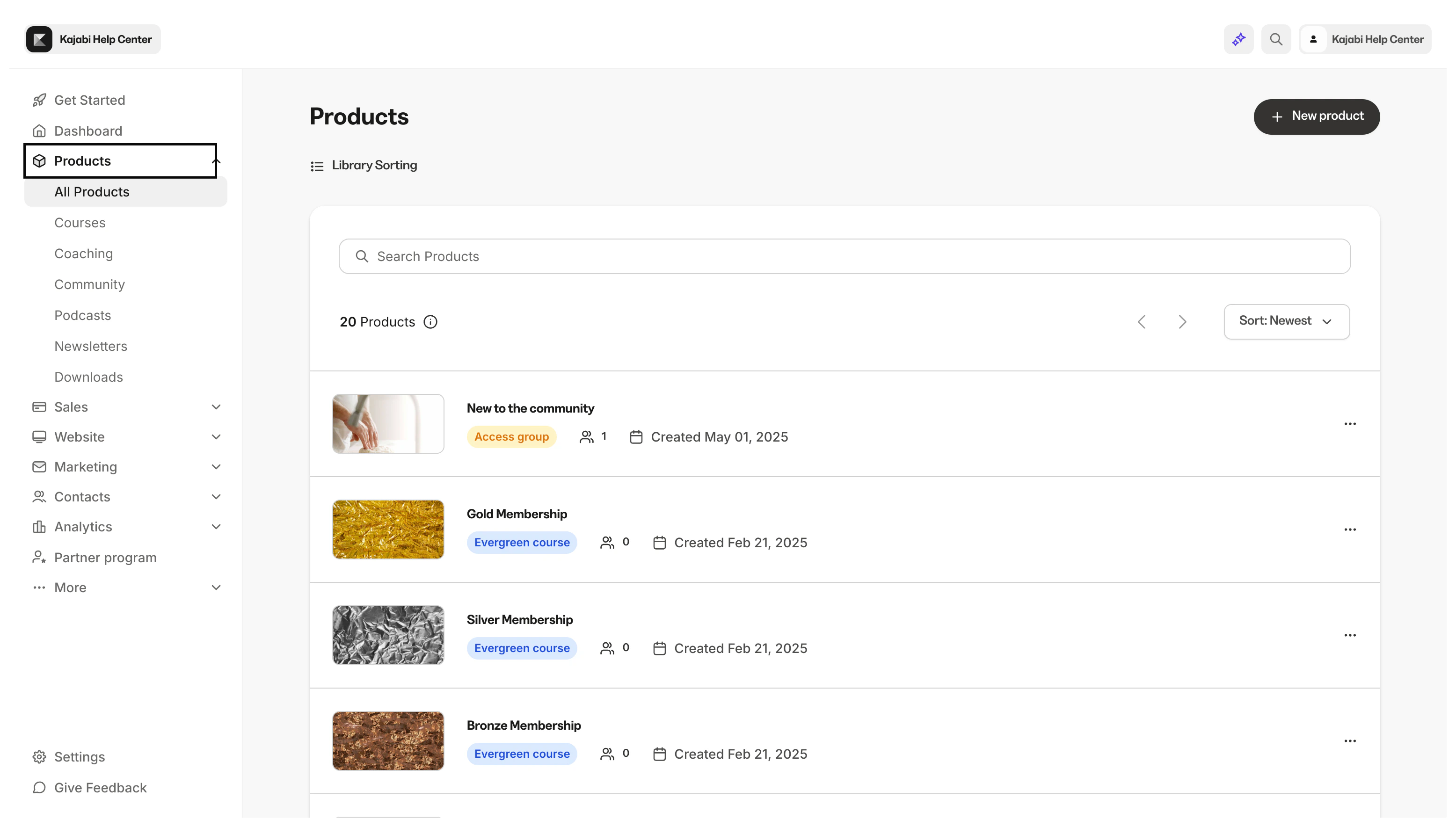Go to next page of products
1456x827 pixels.
tap(1182, 322)
